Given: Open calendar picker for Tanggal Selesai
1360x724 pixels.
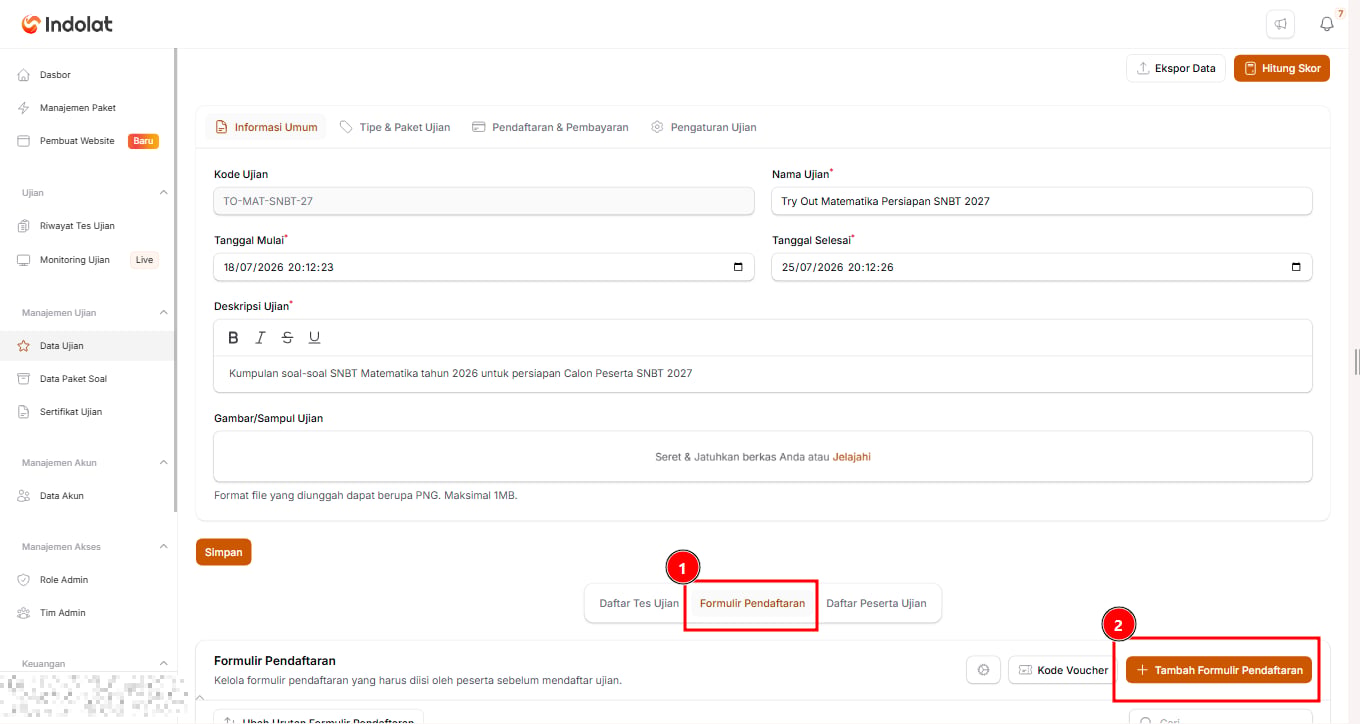Looking at the screenshot, I should click(1296, 267).
